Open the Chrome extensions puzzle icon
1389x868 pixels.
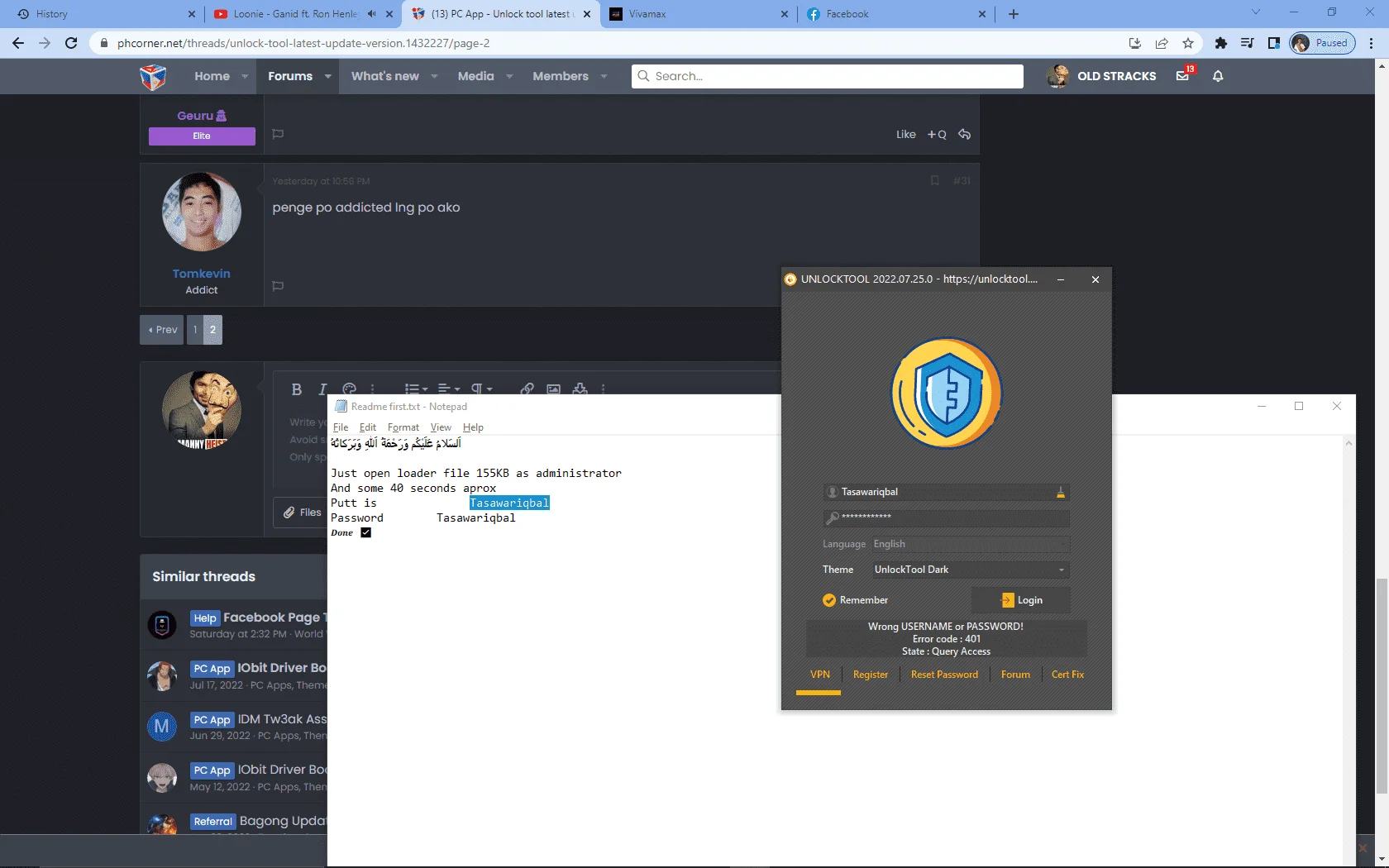point(1220,43)
